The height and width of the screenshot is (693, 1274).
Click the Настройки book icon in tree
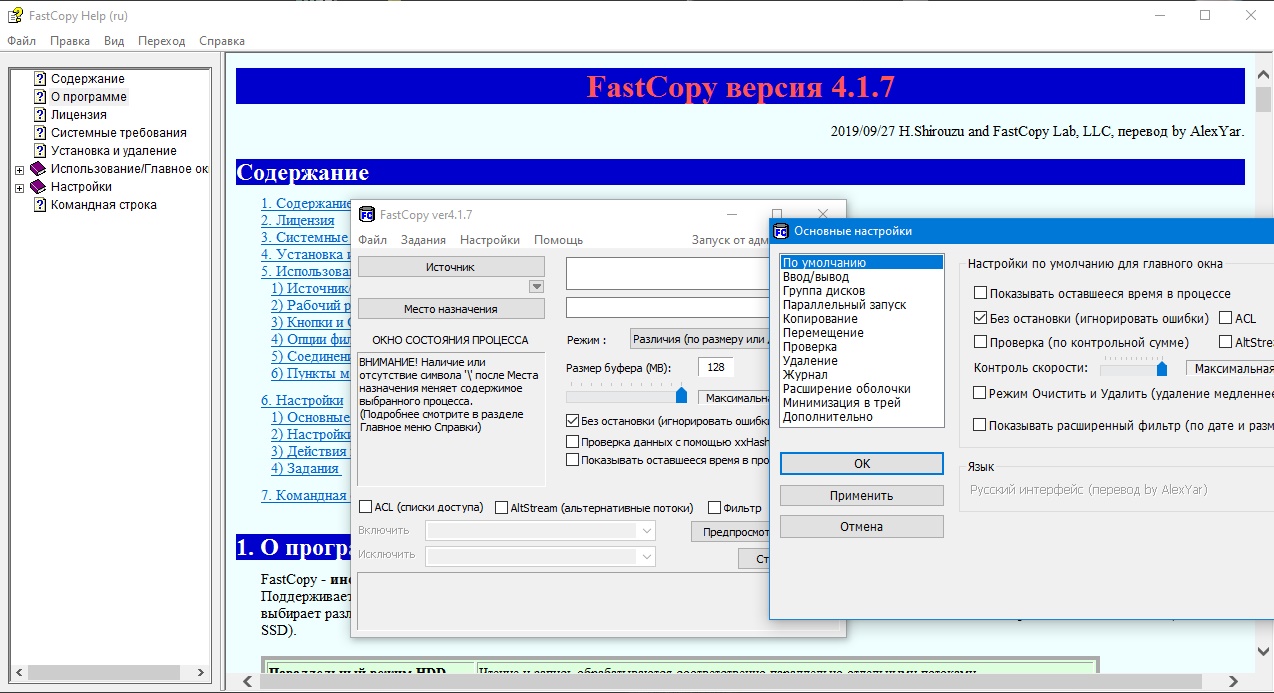tap(38, 187)
